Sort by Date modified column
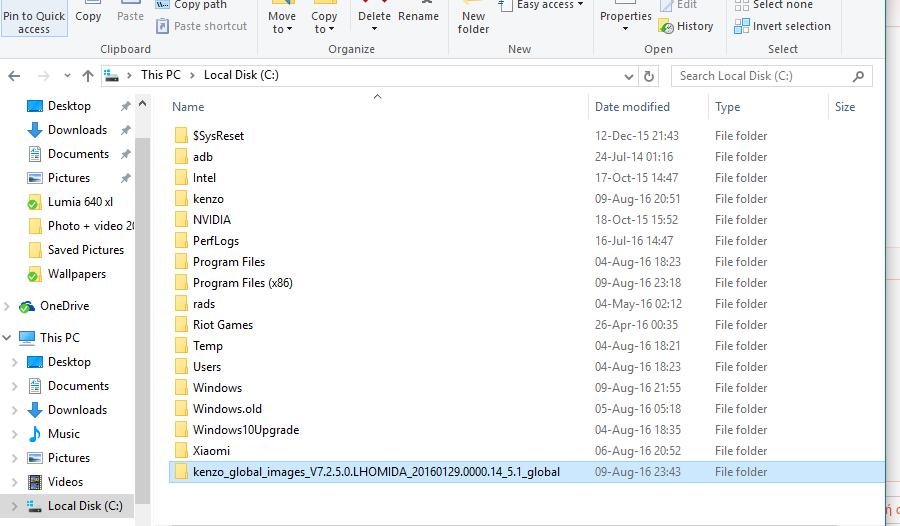Viewport: 900px width, 526px height. (632, 107)
